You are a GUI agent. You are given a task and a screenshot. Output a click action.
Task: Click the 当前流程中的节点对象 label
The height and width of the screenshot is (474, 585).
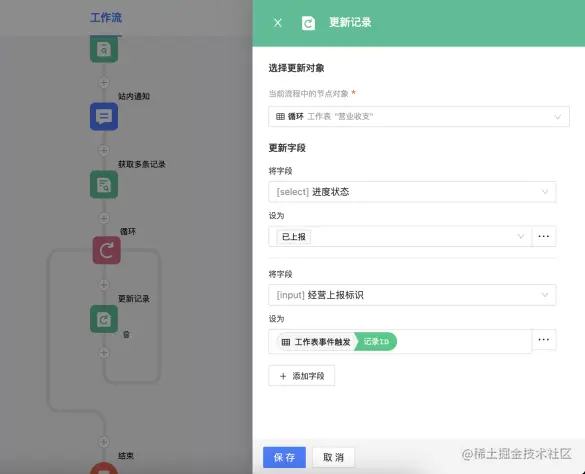[x=309, y=93]
